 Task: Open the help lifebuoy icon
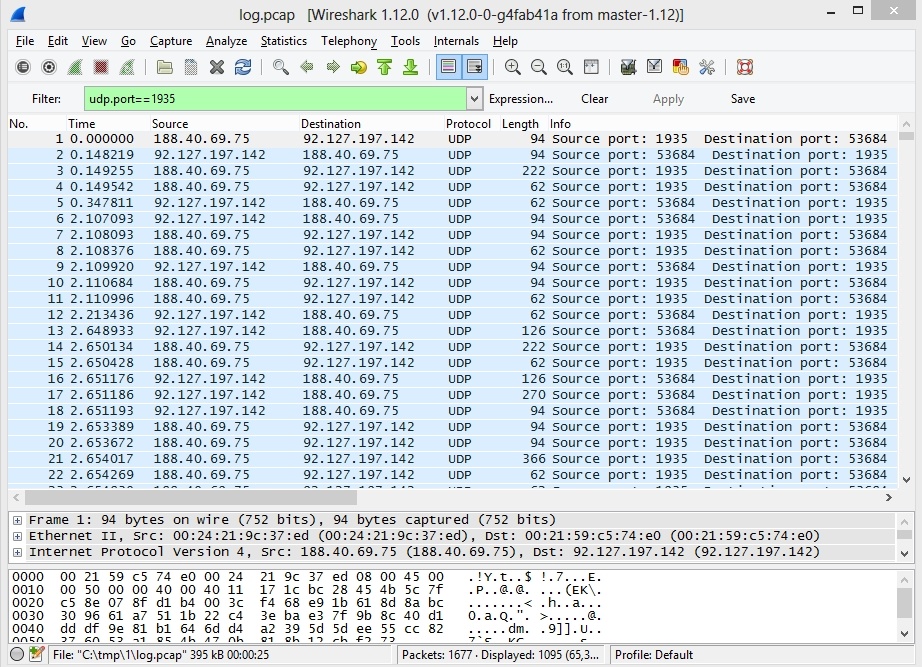click(x=744, y=67)
